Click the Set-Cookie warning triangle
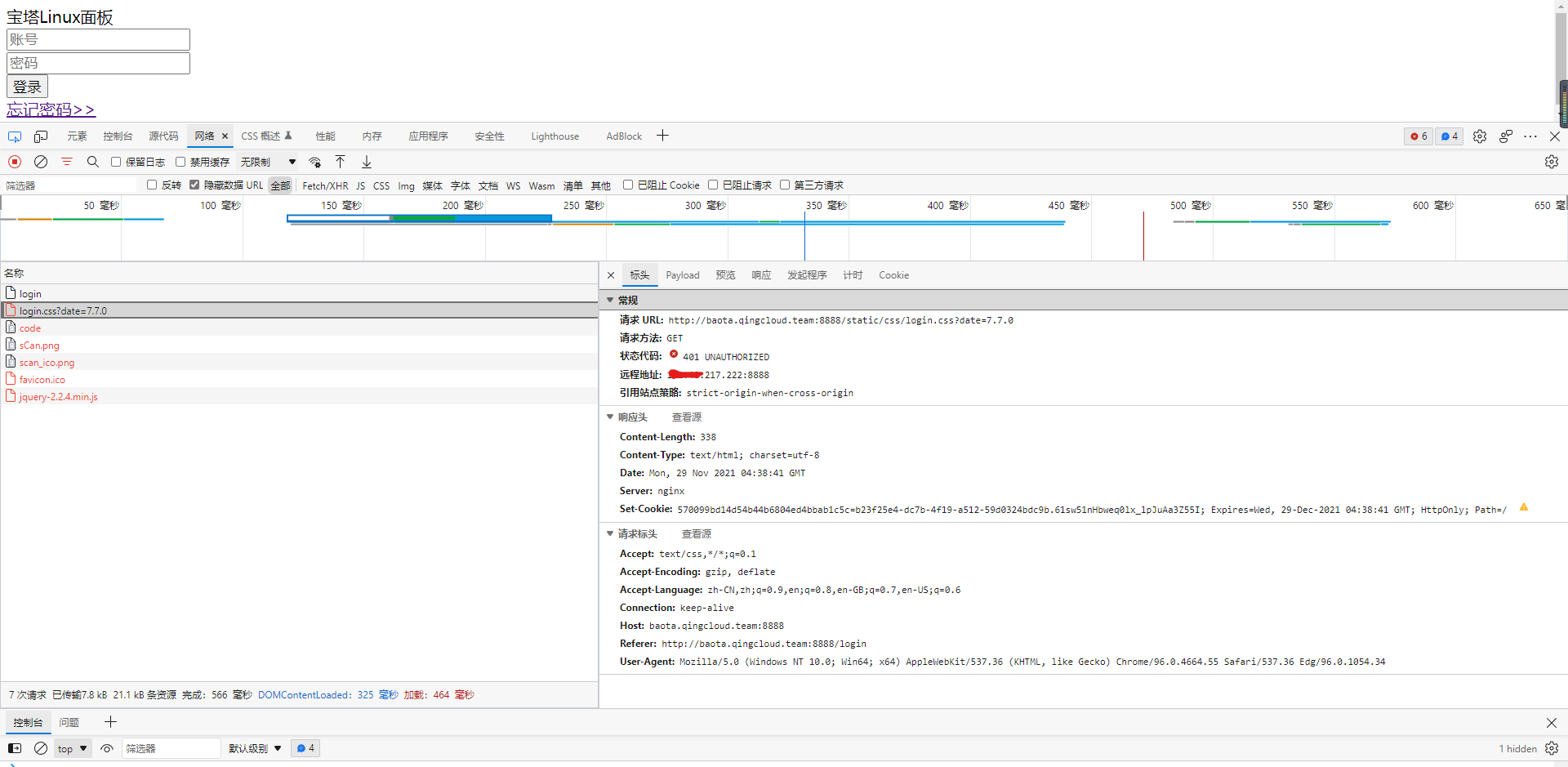Viewport: 1568px width, 767px height. click(1524, 507)
